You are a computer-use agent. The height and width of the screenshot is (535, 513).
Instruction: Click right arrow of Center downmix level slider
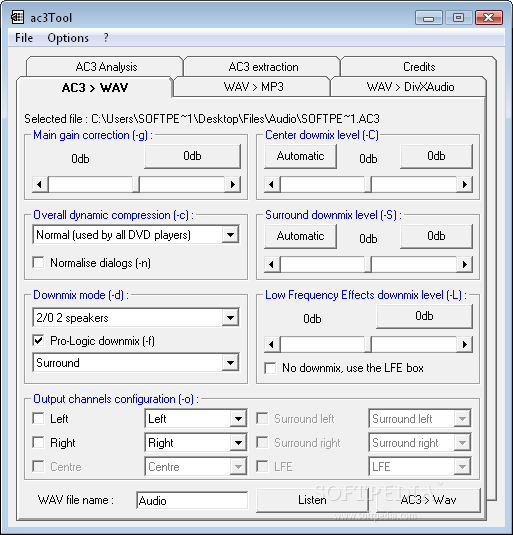(465, 185)
